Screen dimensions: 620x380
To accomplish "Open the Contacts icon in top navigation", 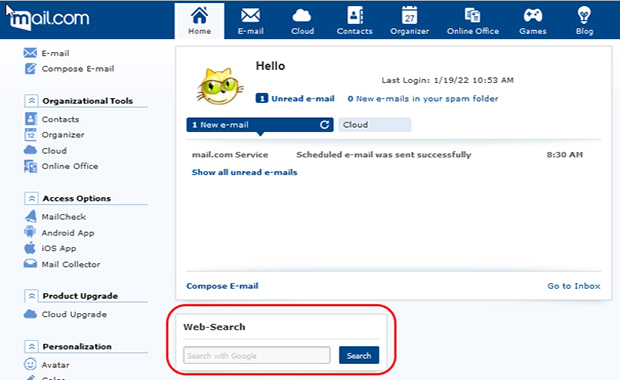I will (x=355, y=16).
